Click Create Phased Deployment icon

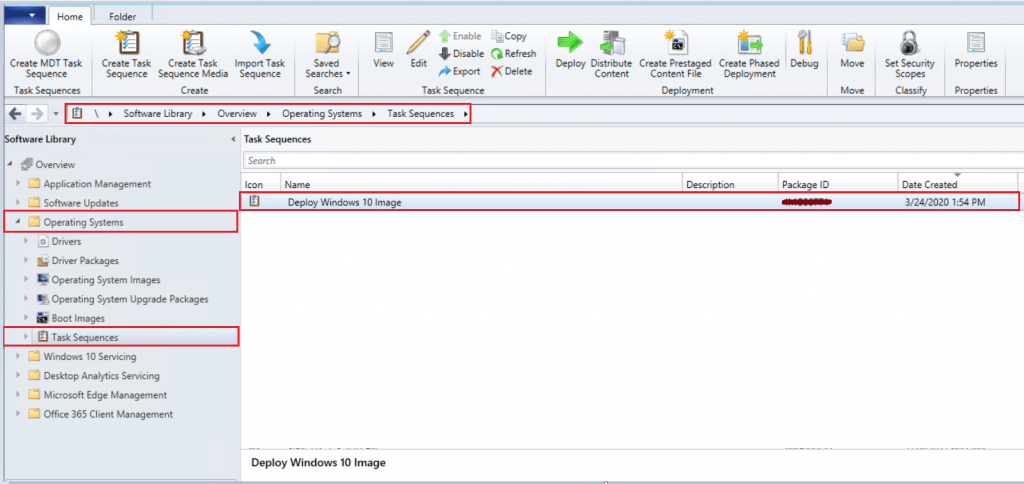point(750,43)
